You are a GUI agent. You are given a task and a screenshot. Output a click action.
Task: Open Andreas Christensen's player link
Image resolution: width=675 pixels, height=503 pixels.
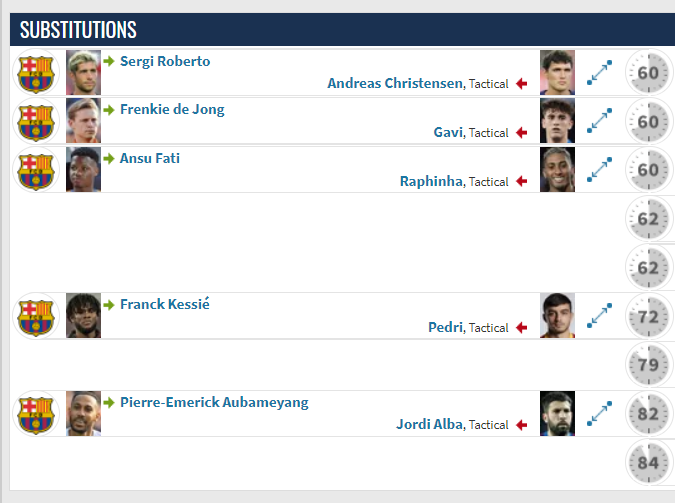tap(396, 83)
